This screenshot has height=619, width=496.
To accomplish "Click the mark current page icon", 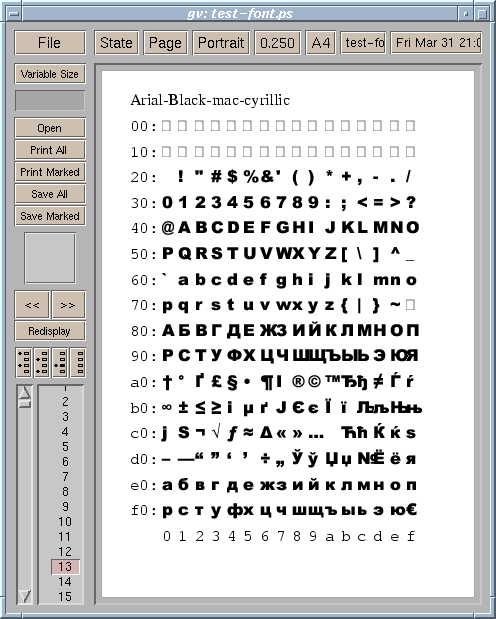I will [x=60, y=362].
